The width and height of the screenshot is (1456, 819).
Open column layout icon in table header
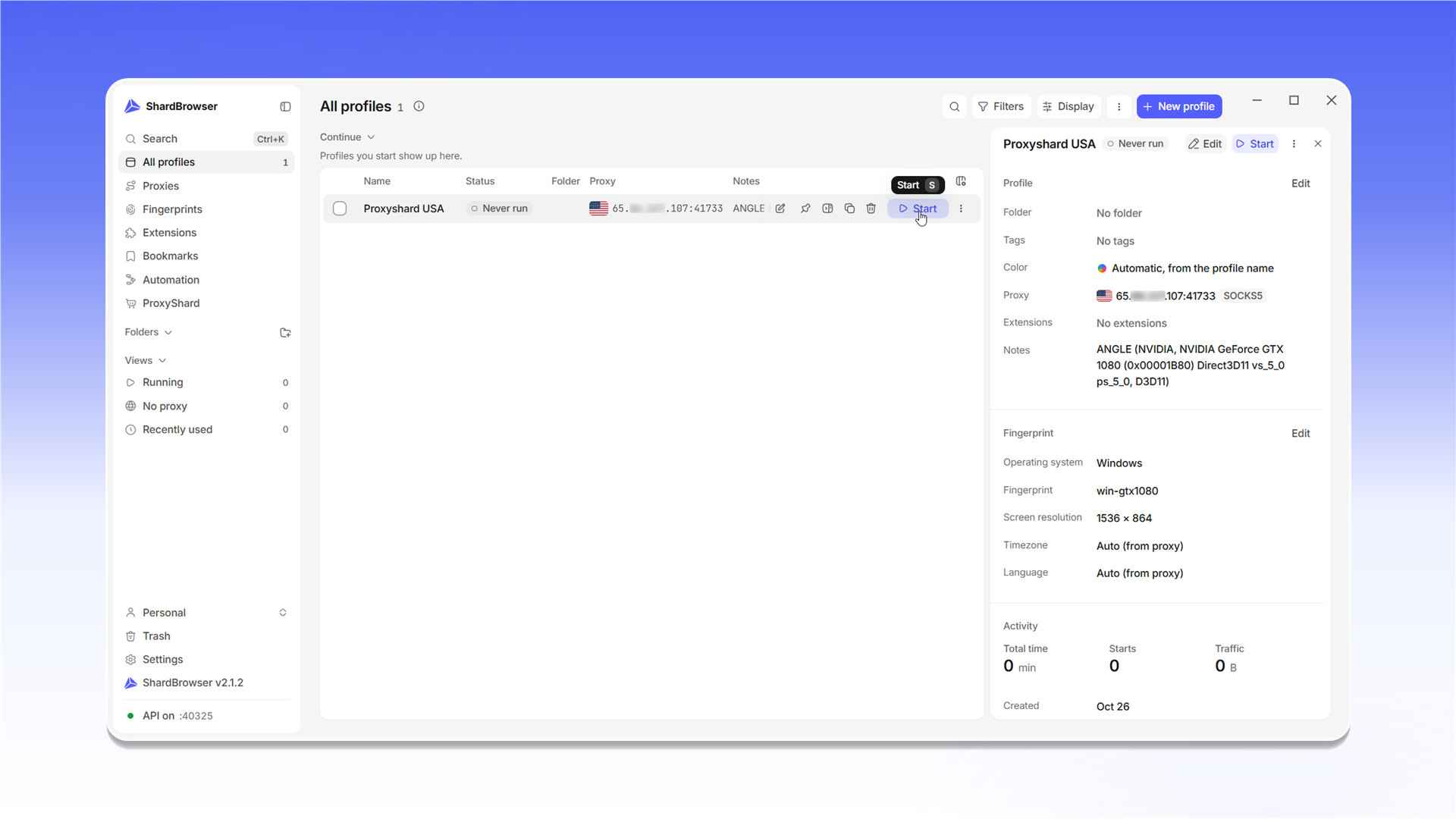click(x=961, y=181)
